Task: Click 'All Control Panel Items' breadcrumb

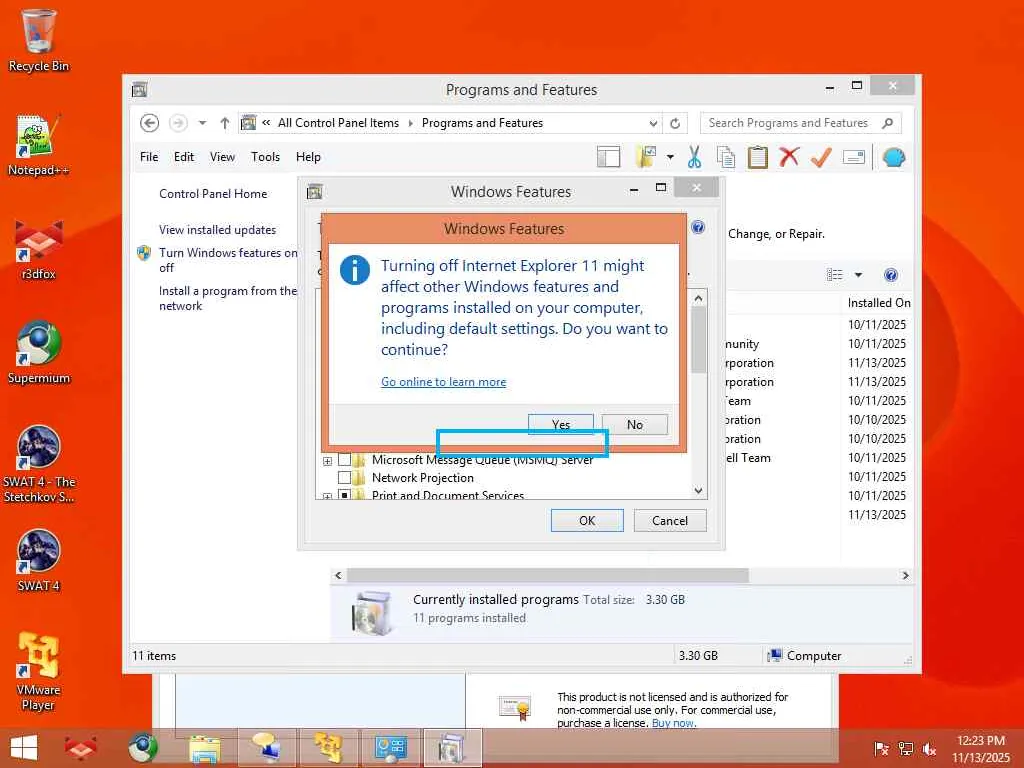Action: (x=338, y=123)
